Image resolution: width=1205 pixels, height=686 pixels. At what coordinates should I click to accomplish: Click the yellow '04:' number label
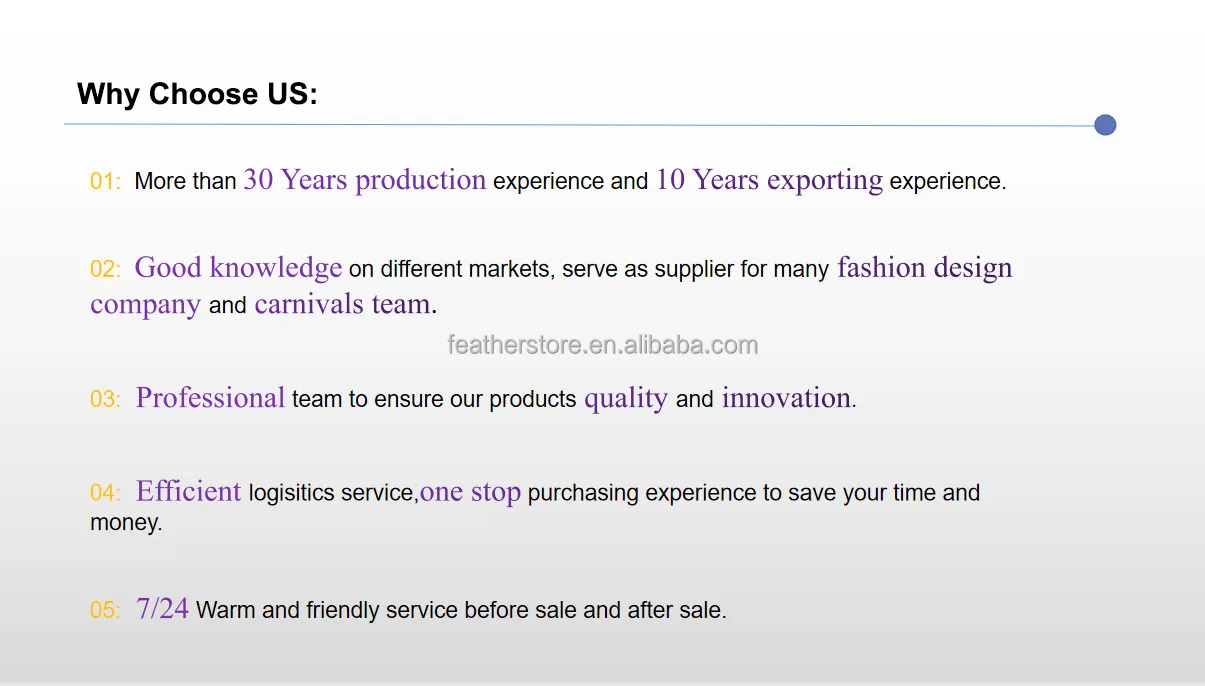(106, 493)
